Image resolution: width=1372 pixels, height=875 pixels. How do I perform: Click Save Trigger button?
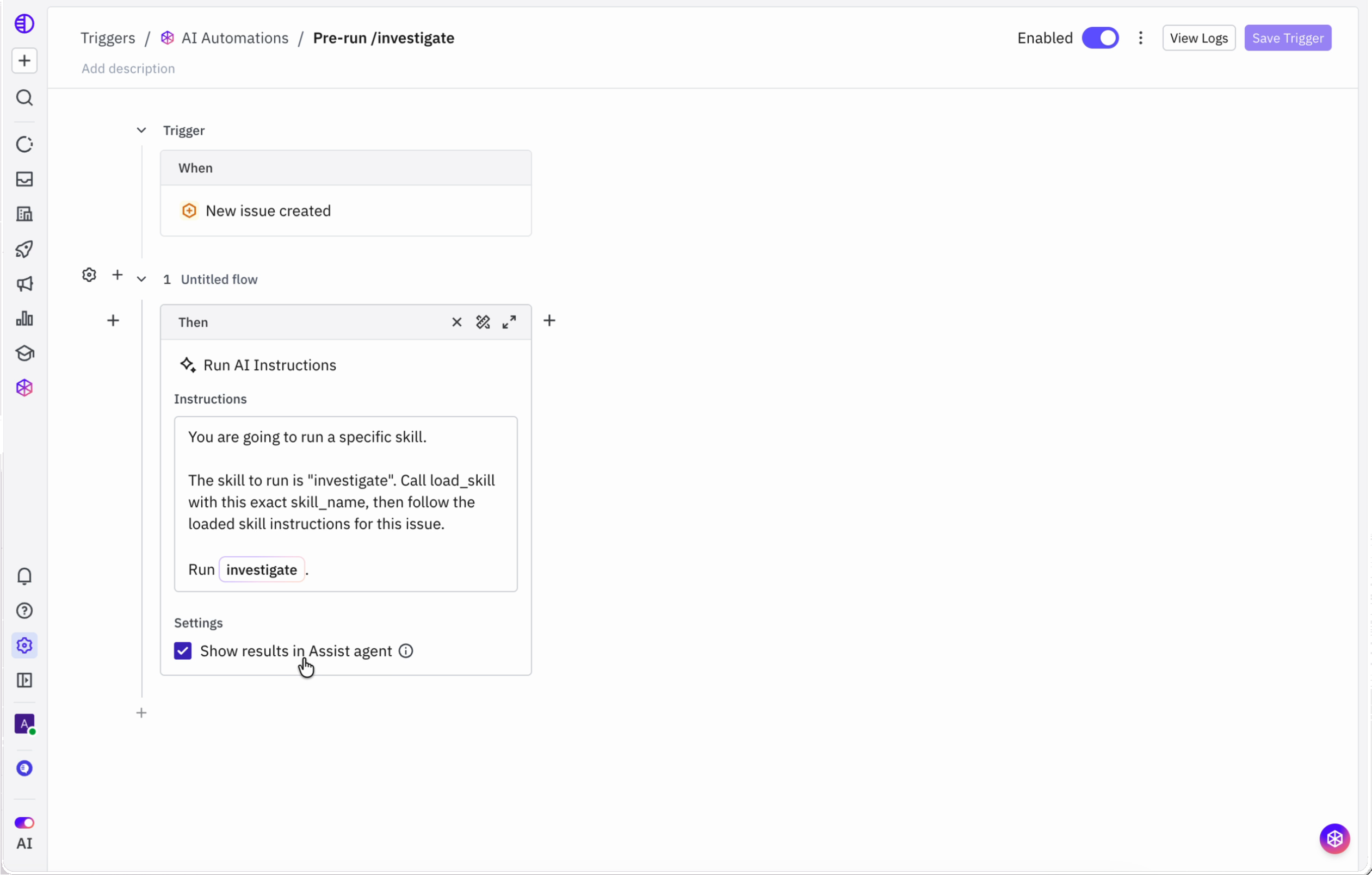(x=1287, y=38)
